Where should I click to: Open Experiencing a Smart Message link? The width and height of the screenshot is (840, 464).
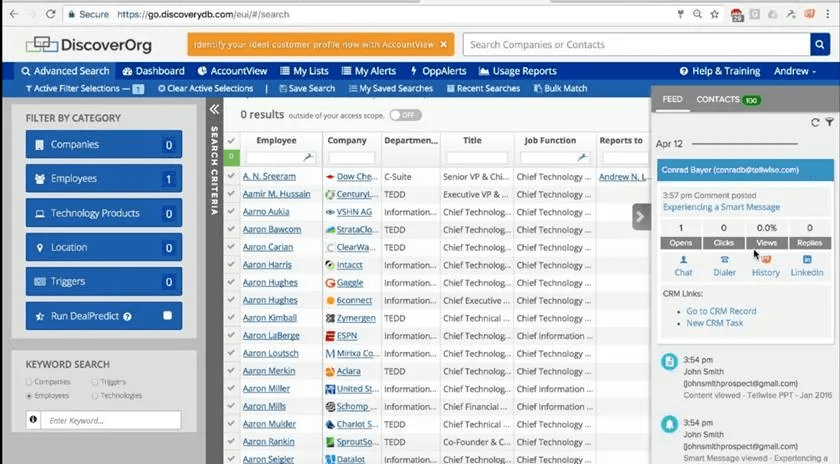point(722,207)
